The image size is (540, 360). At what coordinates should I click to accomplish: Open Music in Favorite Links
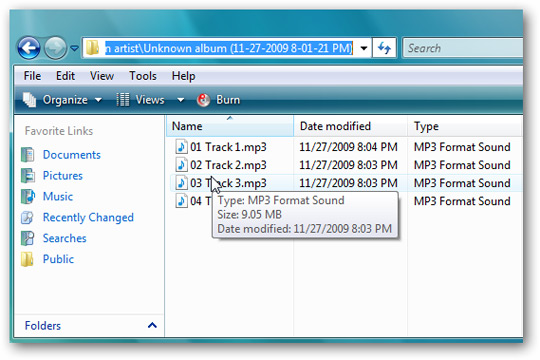58,196
